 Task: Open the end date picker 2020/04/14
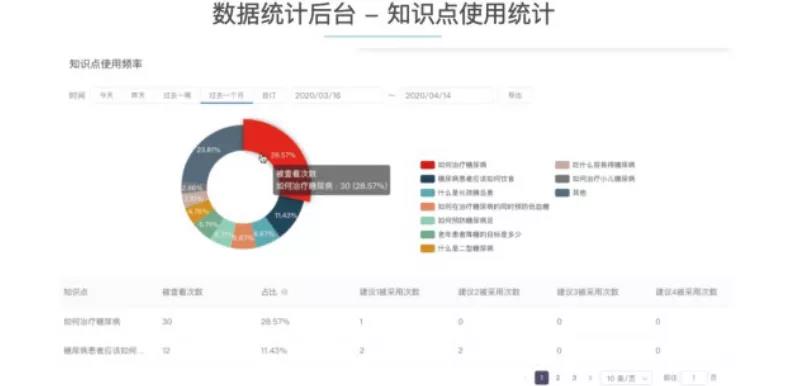[447, 95]
